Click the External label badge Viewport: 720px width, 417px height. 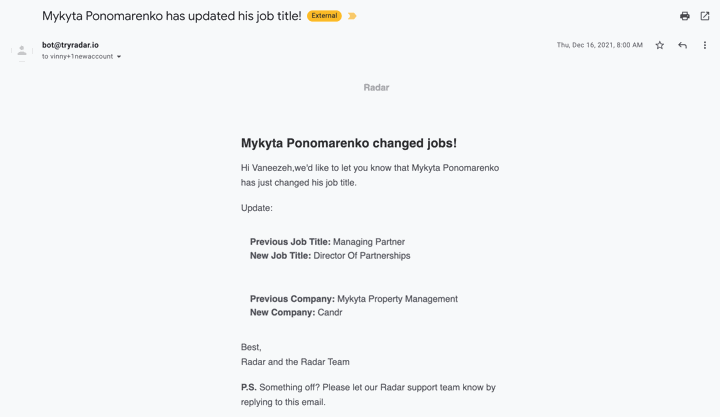[x=324, y=16]
